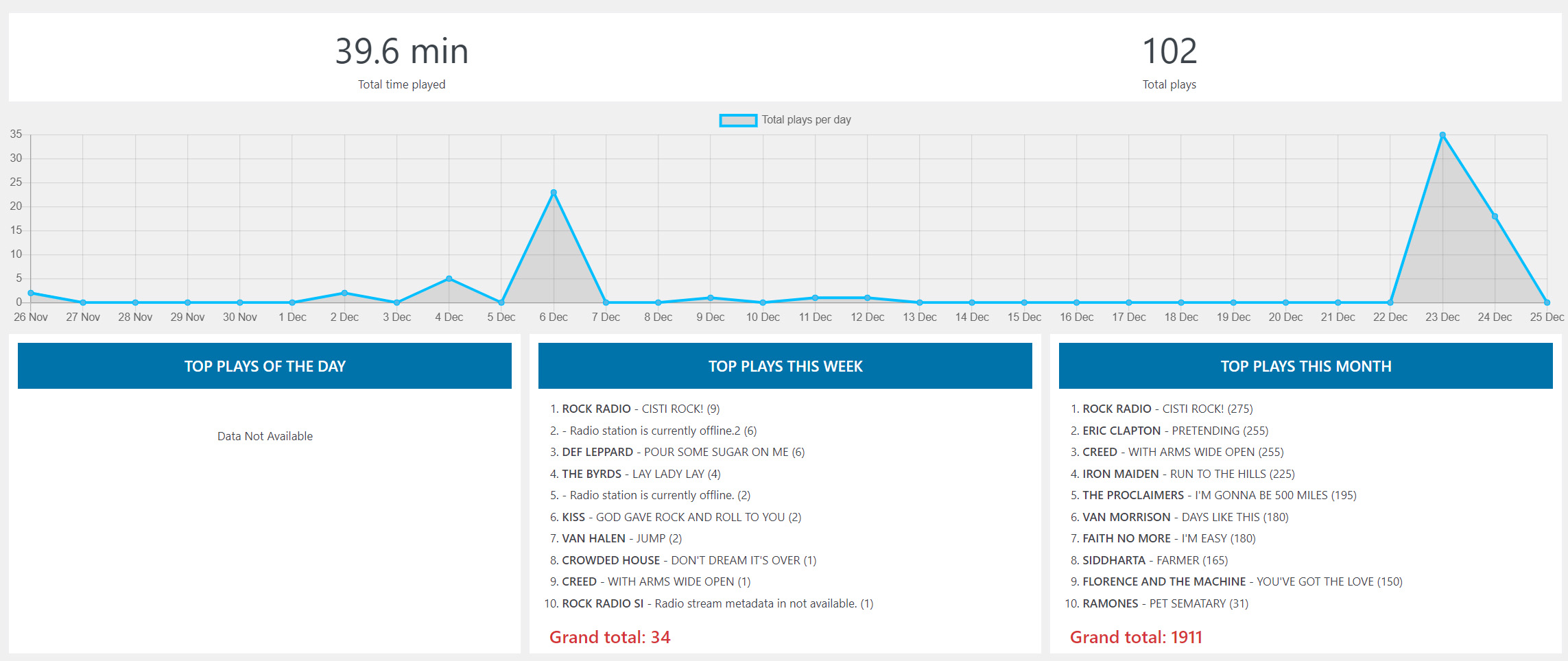Select the 24 Dec chart data point
The image size is (1568, 661).
tap(1495, 217)
